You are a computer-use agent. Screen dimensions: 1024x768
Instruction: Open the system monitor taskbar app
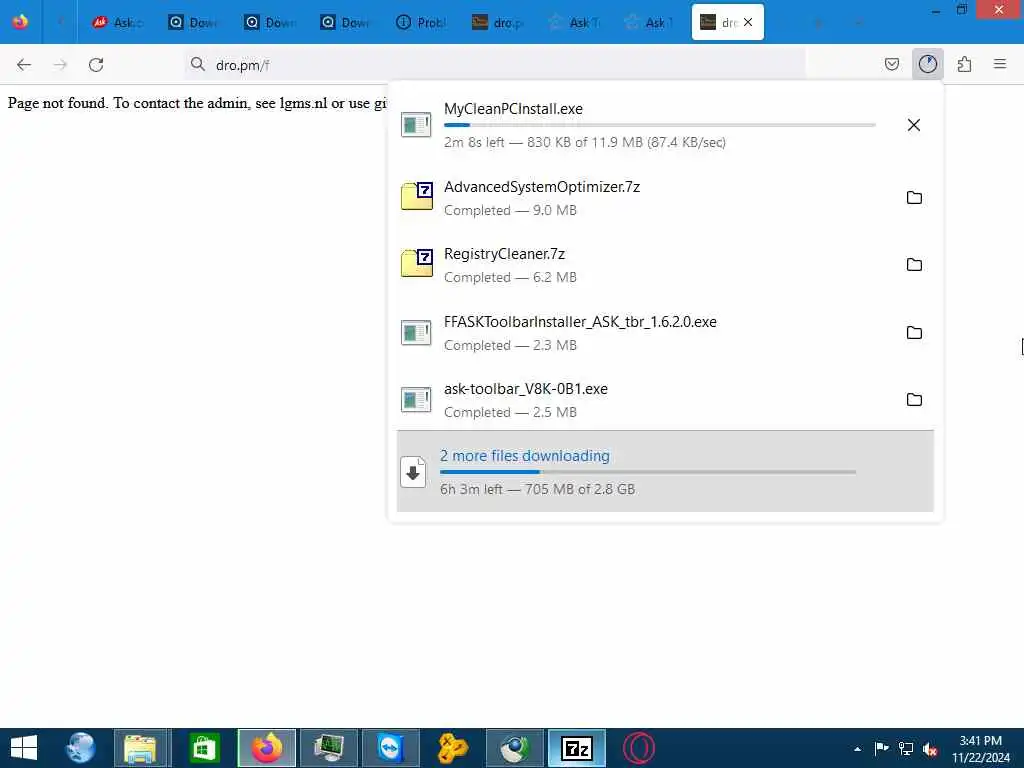[328, 748]
